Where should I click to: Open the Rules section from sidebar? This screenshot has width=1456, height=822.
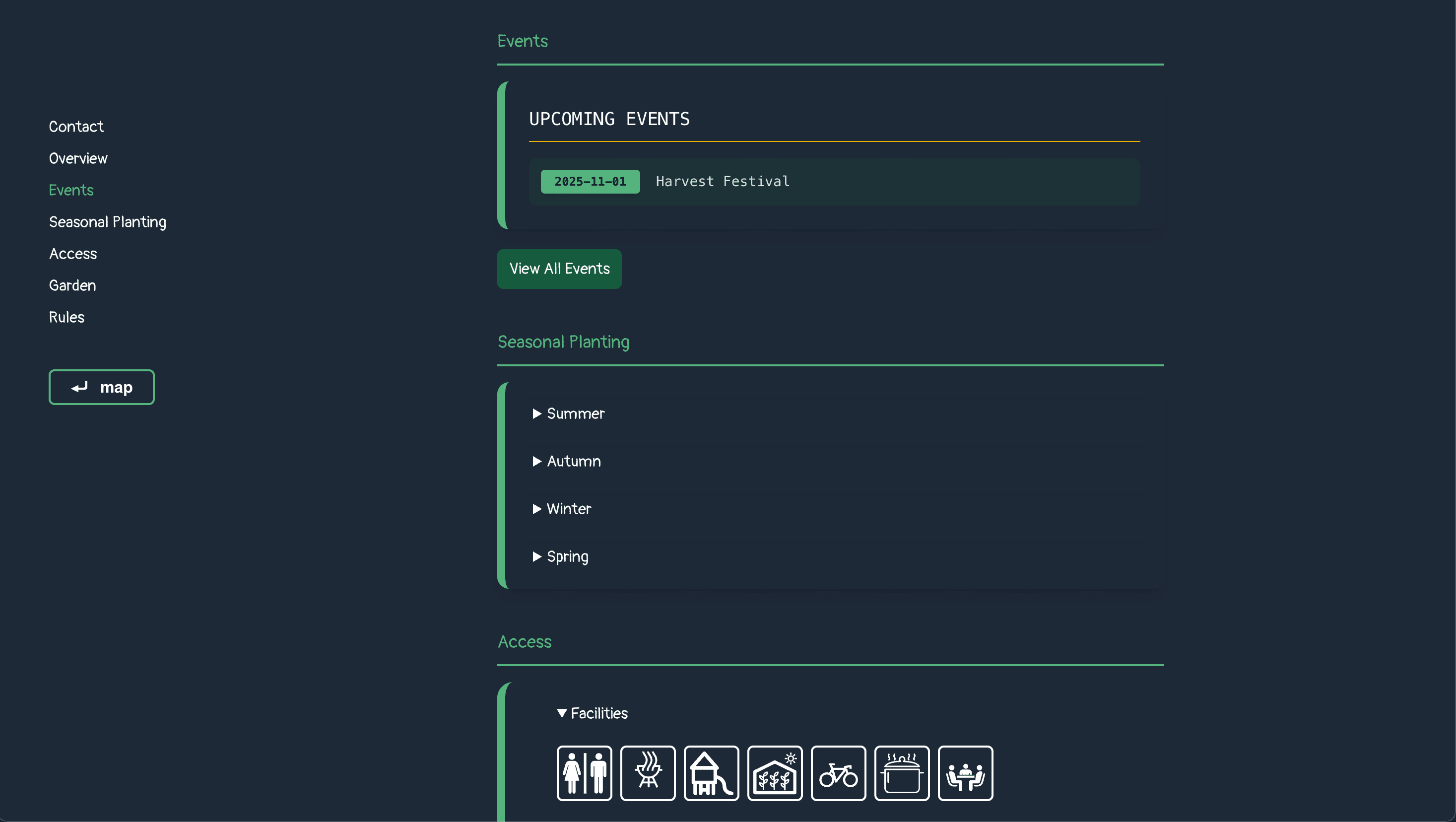click(66, 317)
